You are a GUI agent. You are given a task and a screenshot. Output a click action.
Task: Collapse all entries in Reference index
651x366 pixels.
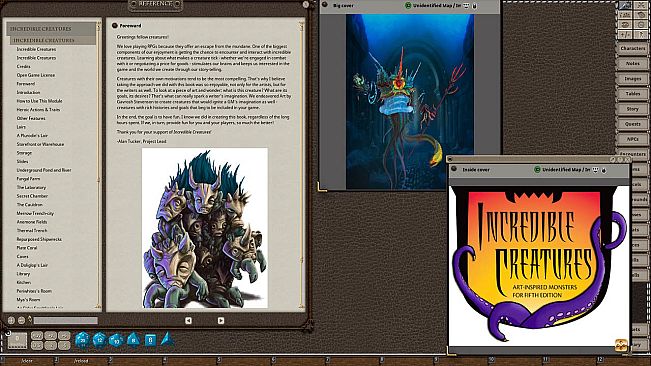click(x=21, y=320)
